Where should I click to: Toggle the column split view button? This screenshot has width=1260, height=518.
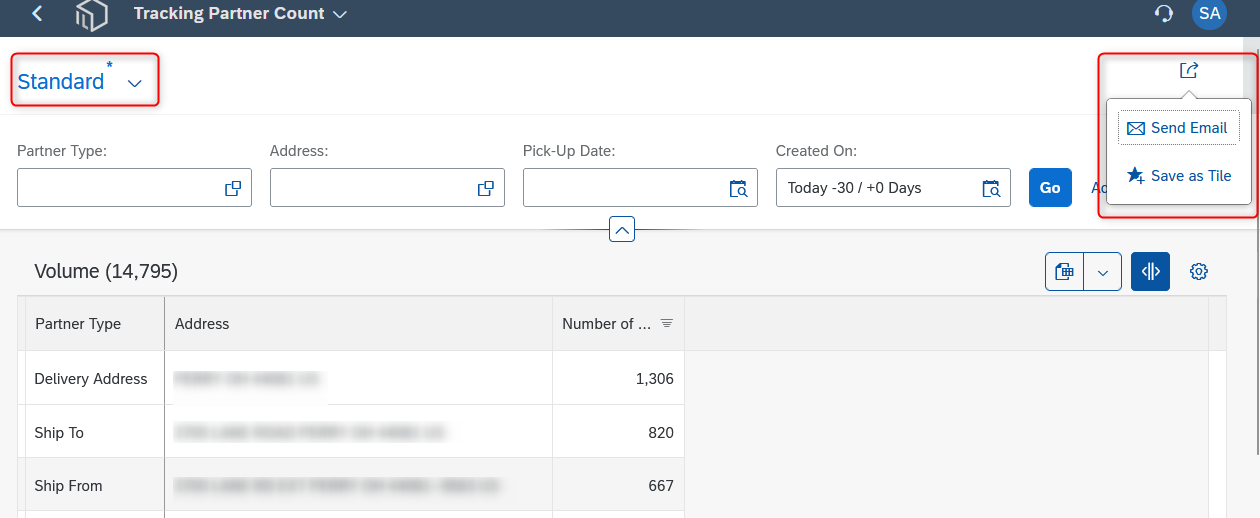pyautogui.click(x=1150, y=271)
